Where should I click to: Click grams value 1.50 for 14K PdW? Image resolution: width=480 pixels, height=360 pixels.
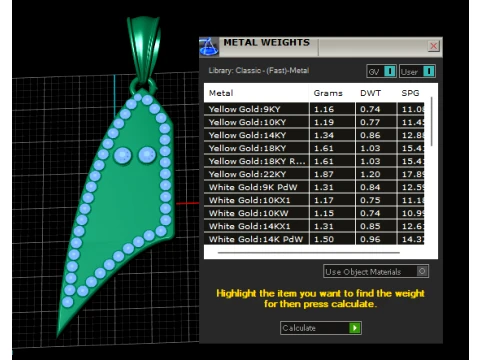tap(324, 239)
